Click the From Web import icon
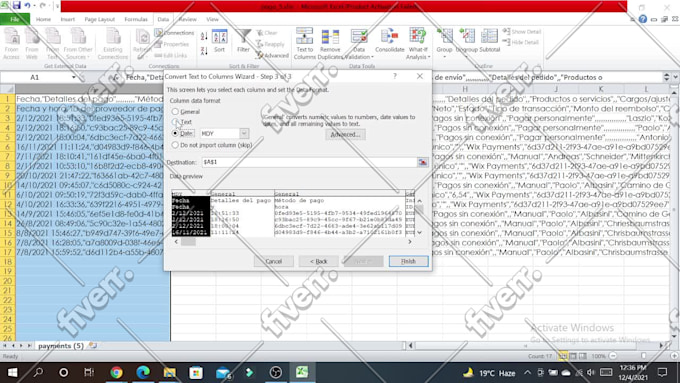Viewport: 680px width, 383px height. pos(32,43)
